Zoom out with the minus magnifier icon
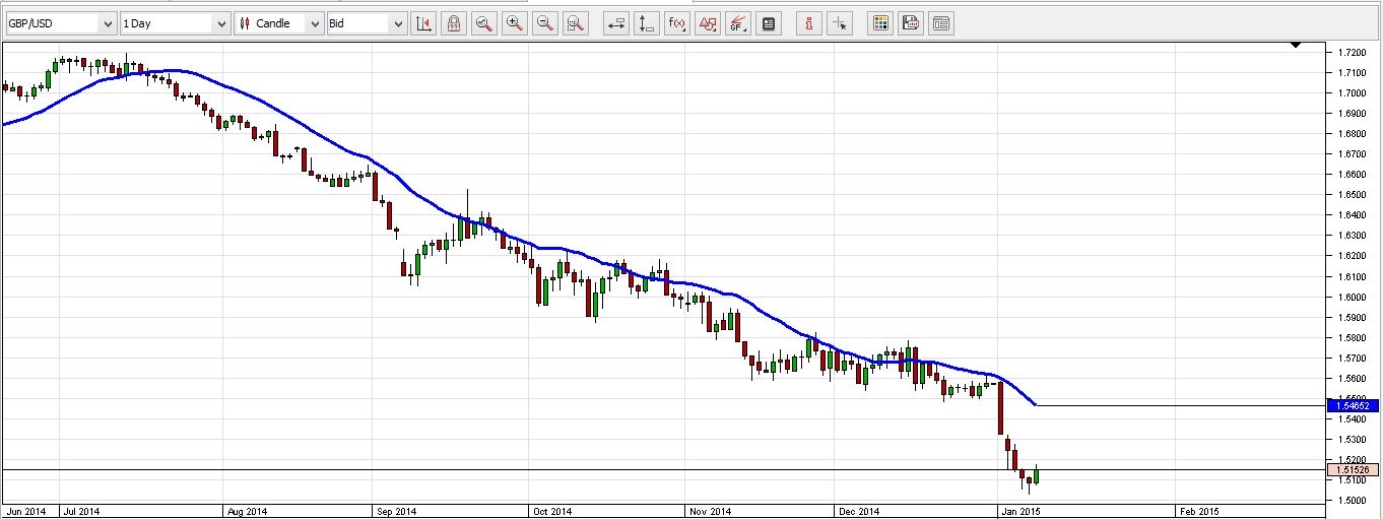The width and height of the screenshot is (1383, 519). (x=545, y=23)
